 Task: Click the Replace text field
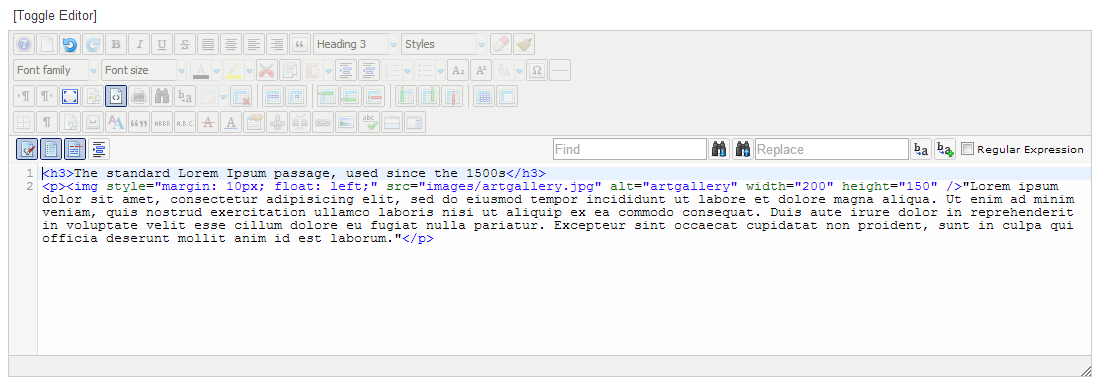[831, 149]
